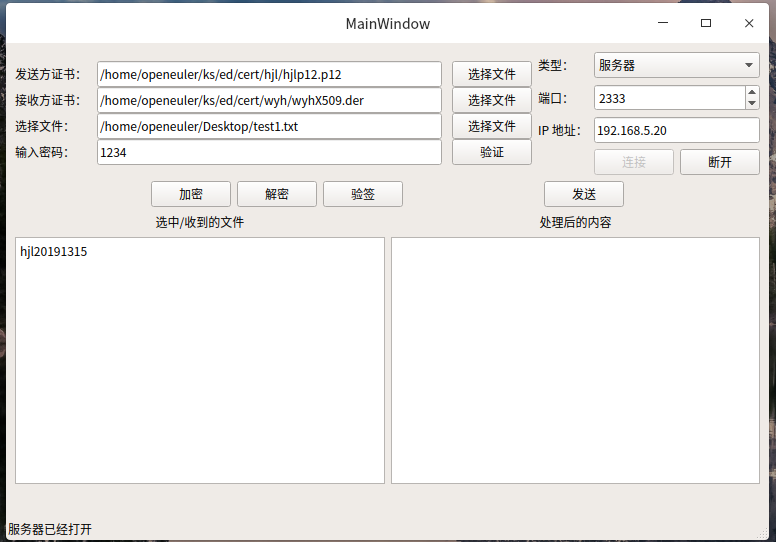Open the 类型 type dropdown showing 服务器
The image size is (776, 542).
pos(677,65)
